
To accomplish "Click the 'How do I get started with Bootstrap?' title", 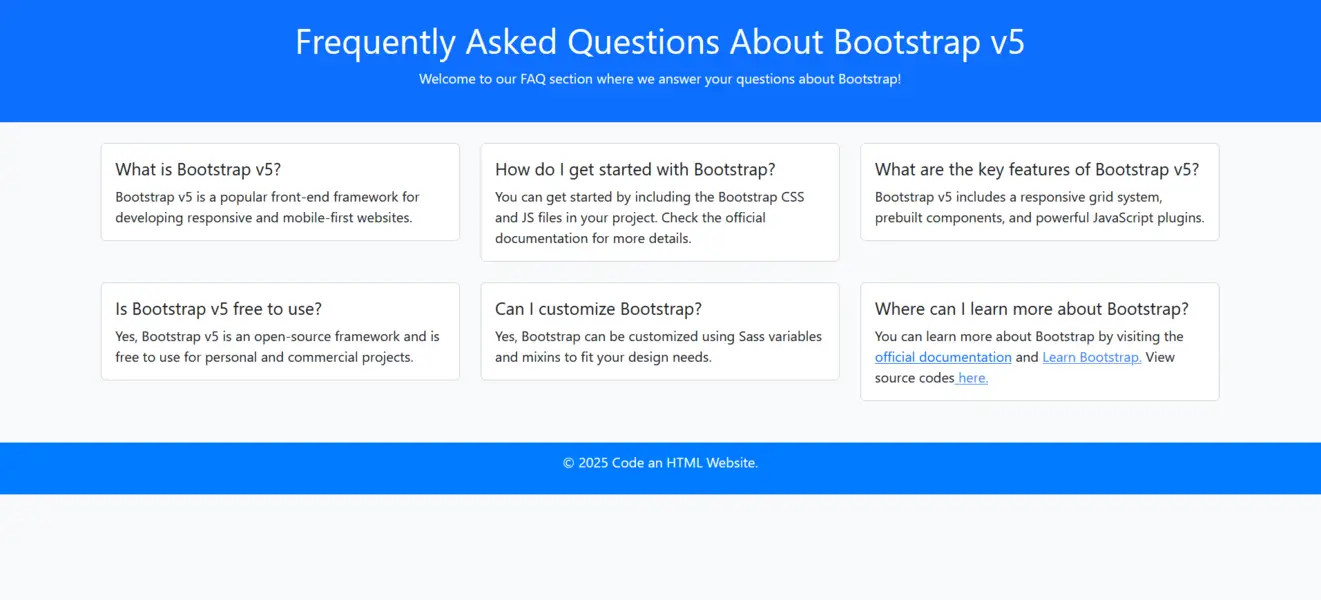I will pyautogui.click(x=635, y=169).
